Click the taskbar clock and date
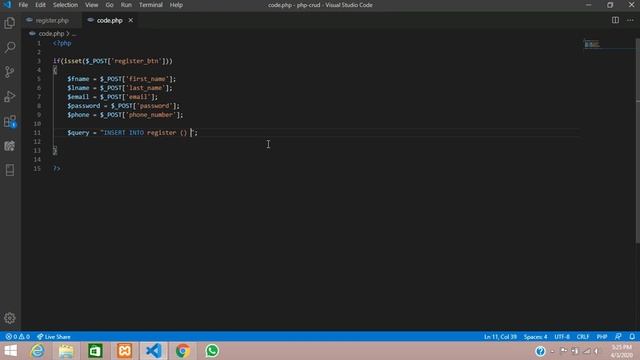640x360 pixels. (x=622, y=351)
